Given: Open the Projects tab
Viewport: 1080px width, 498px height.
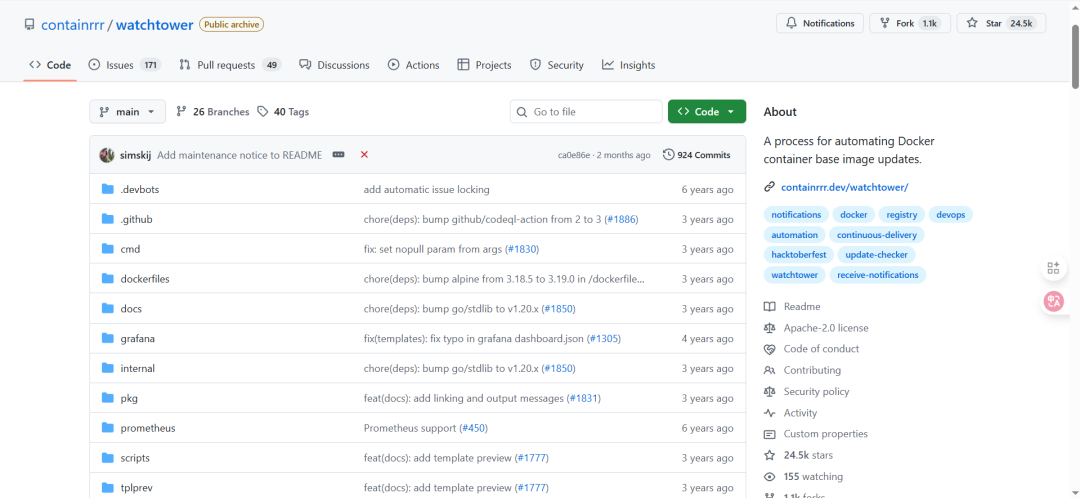Looking at the screenshot, I should click(484, 65).
